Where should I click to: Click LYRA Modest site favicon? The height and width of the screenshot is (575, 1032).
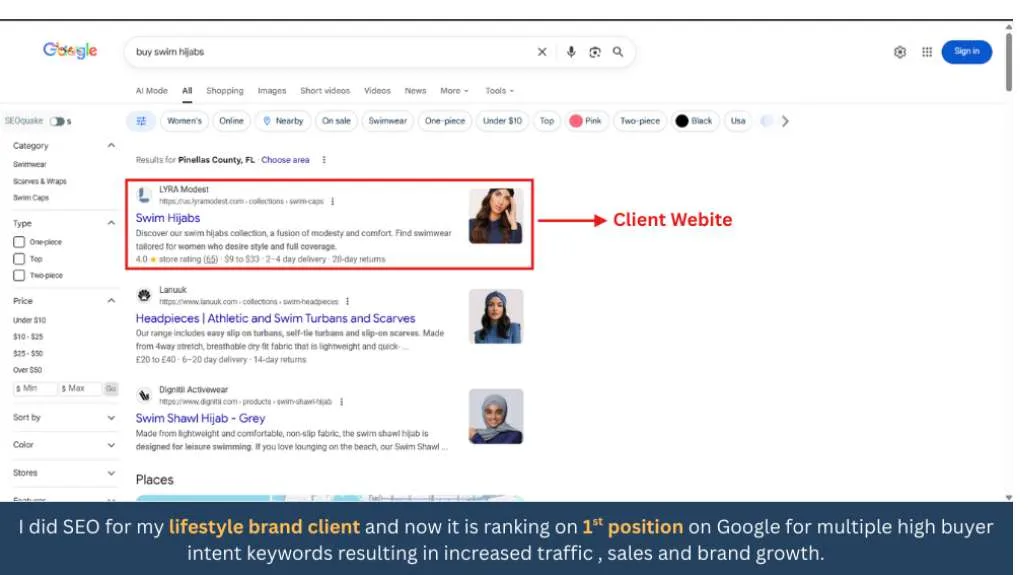(x=144, y=195)
